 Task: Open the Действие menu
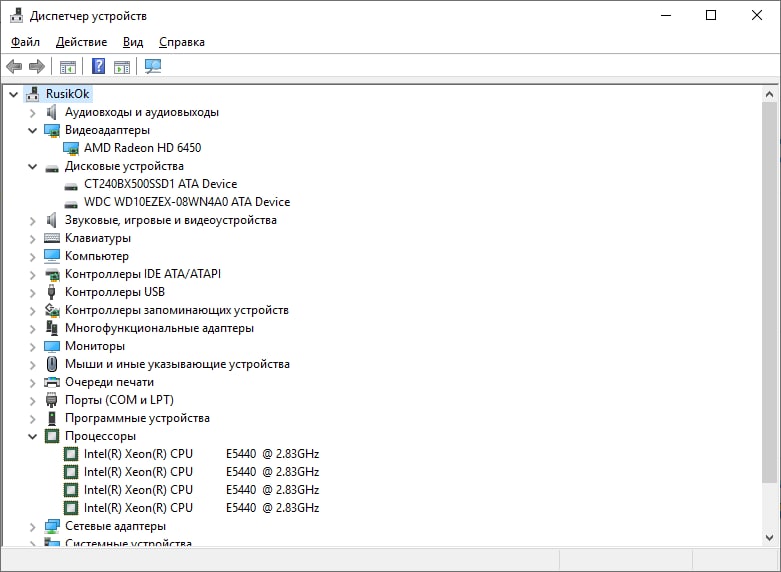point(81,42)
